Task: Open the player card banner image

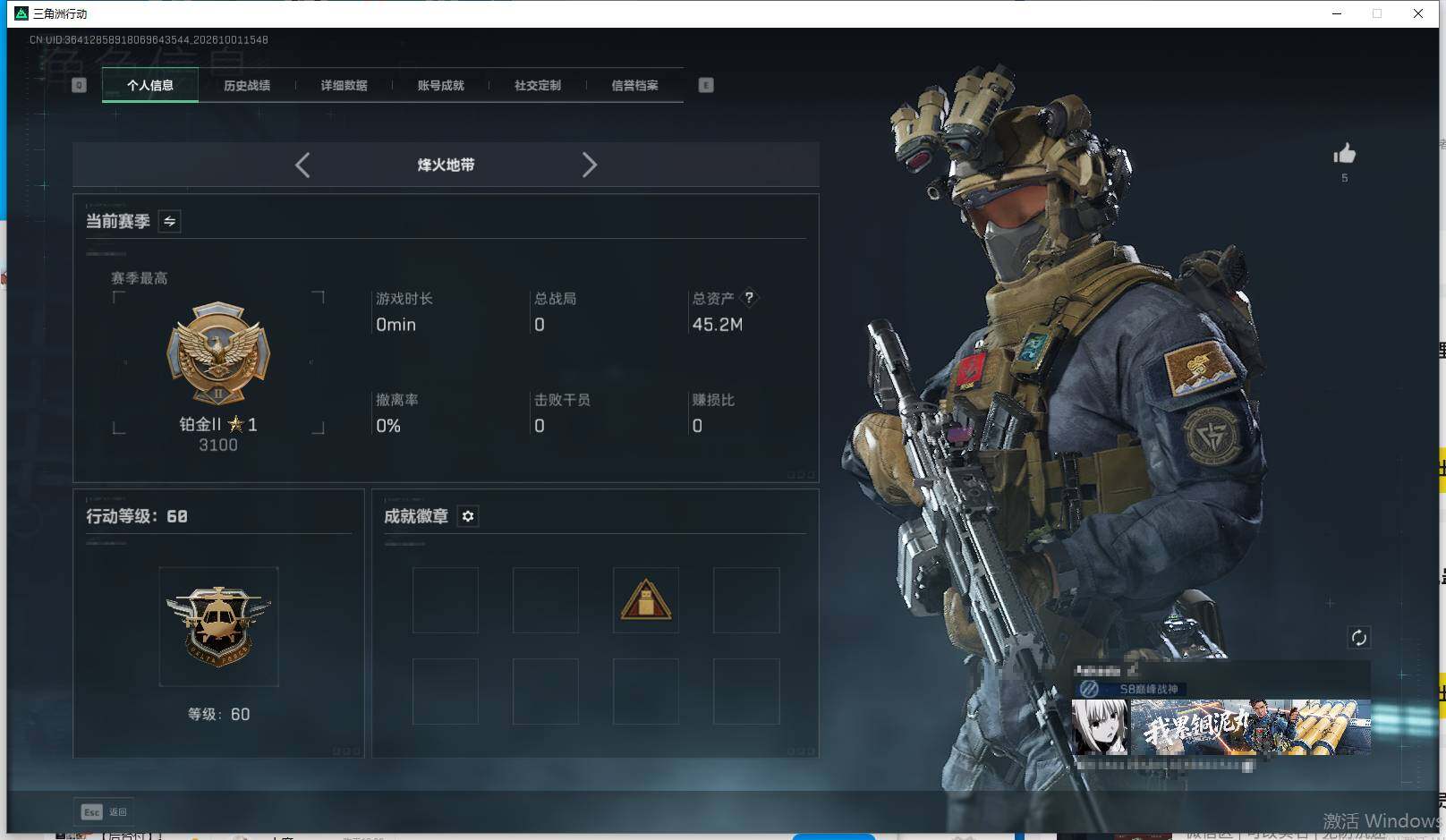Action: click(1251, 727)
